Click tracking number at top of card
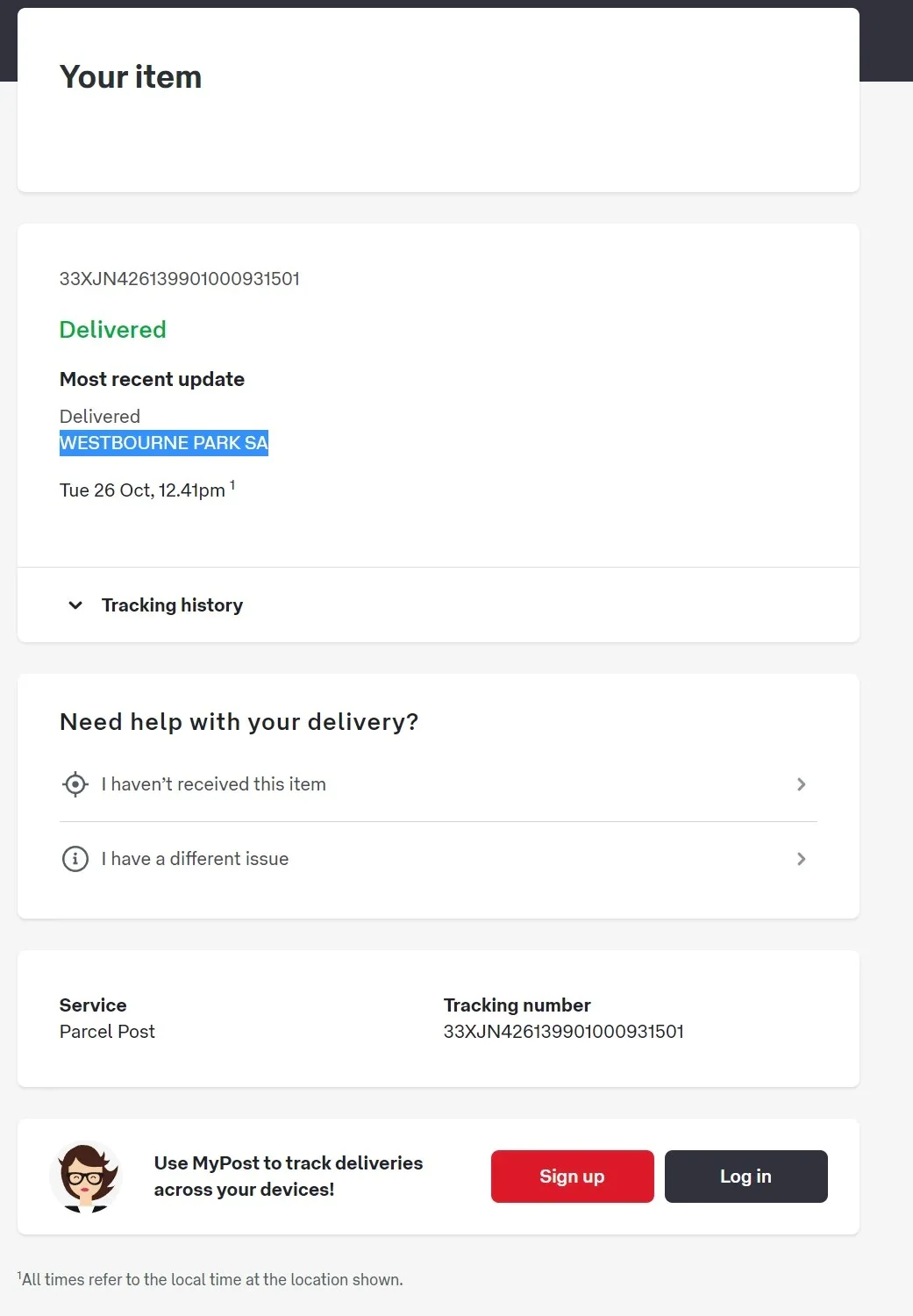Viewport: 913px width, 1316px height. (180, 279)
